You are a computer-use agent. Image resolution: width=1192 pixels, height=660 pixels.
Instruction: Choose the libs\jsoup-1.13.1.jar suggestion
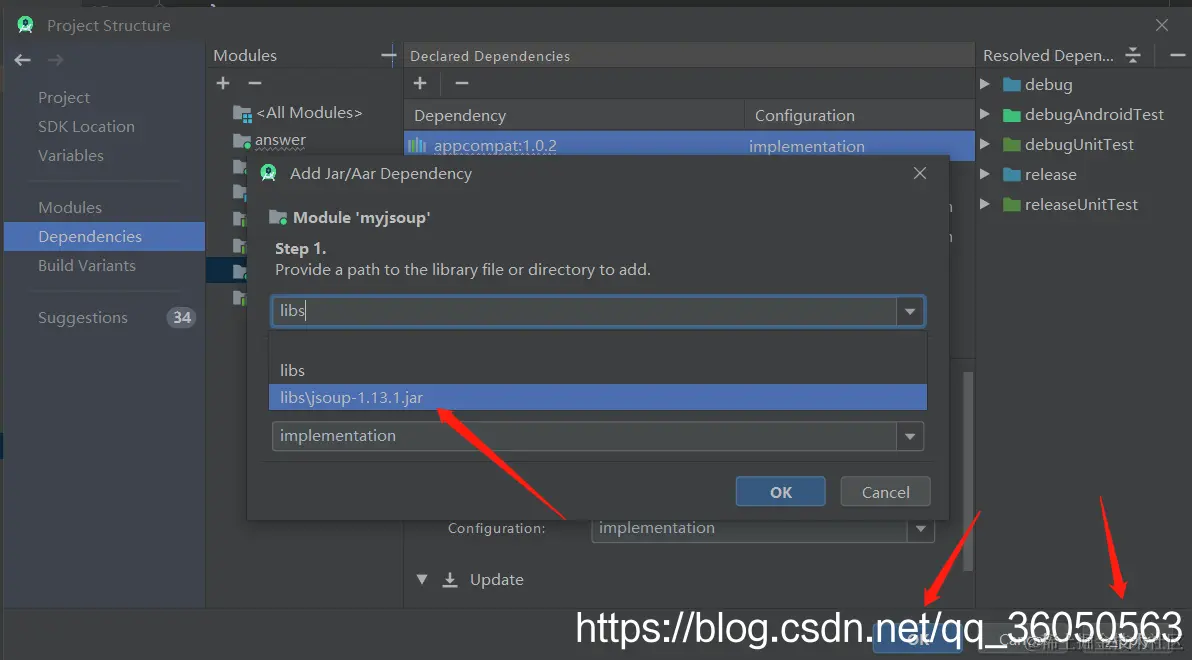(598, 398)
